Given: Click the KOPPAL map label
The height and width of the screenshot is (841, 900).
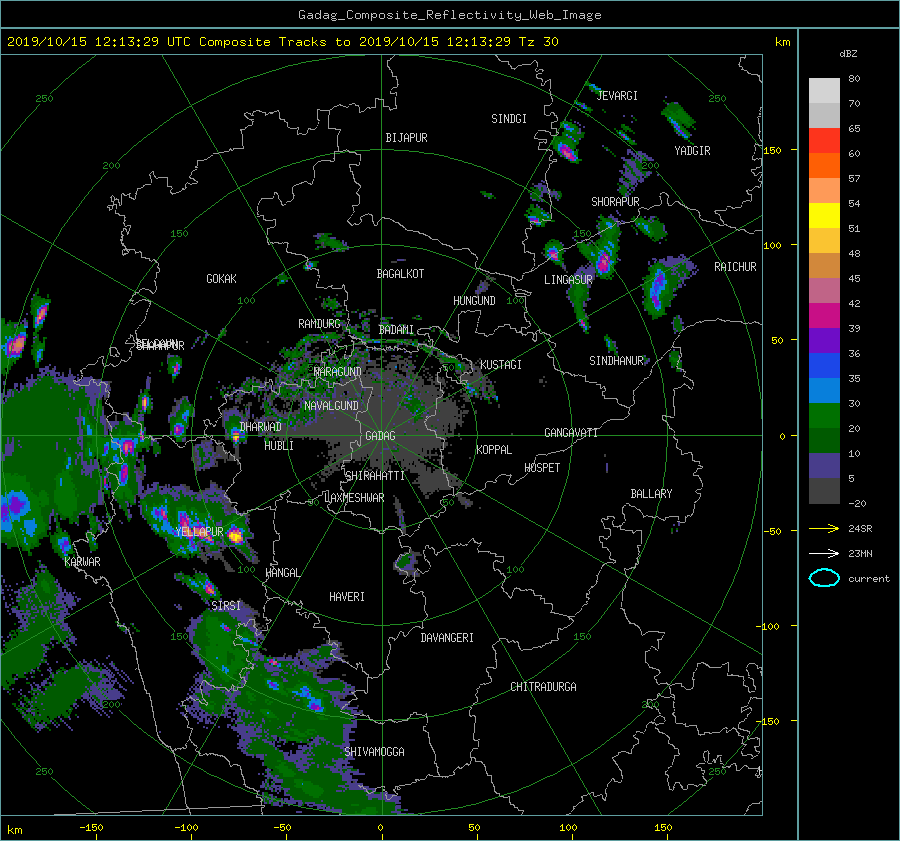Looking at the screenshot, I should pyautogui.click(x=494, y=450).
